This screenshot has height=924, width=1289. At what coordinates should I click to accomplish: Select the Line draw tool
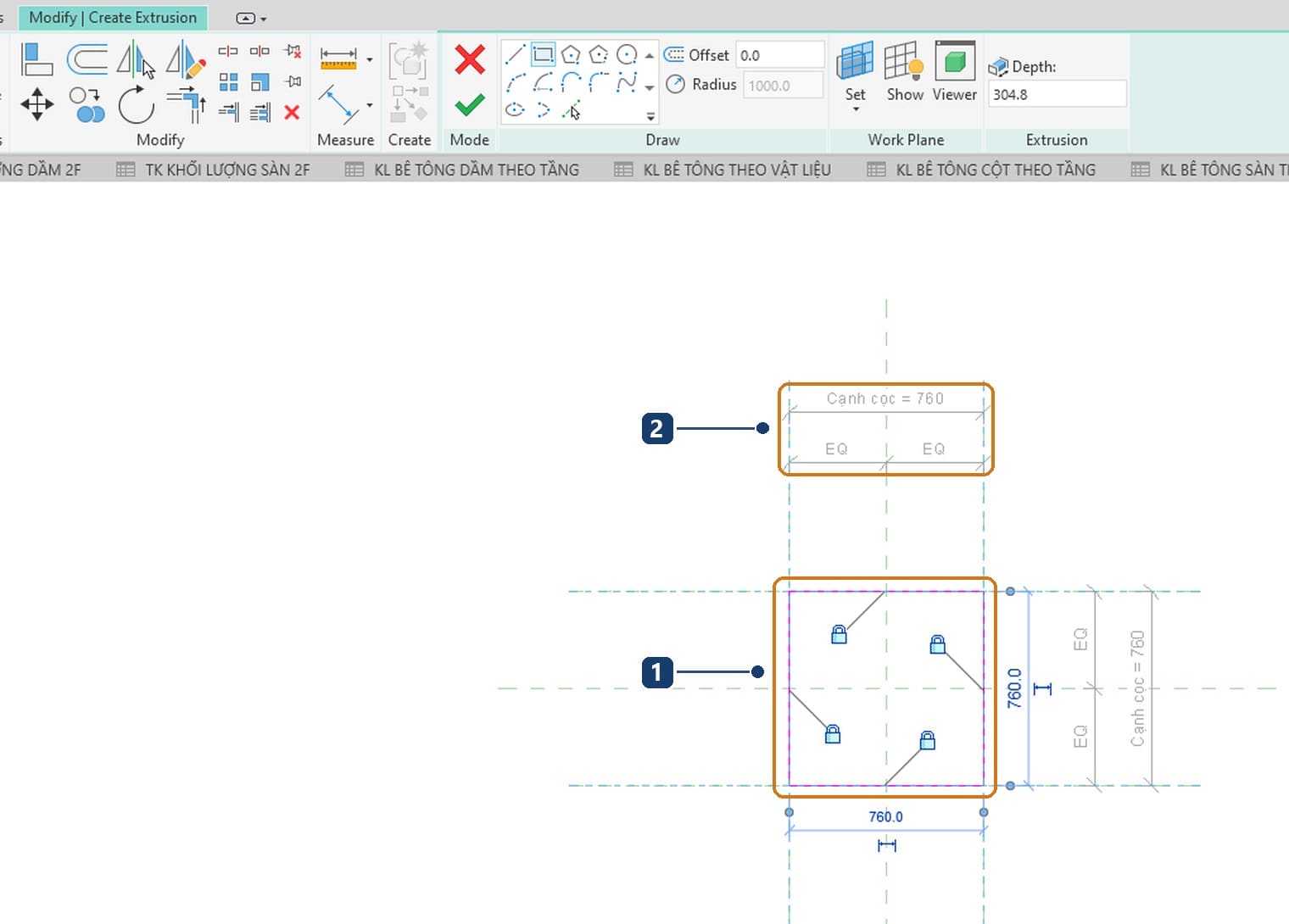pos(515,55)
